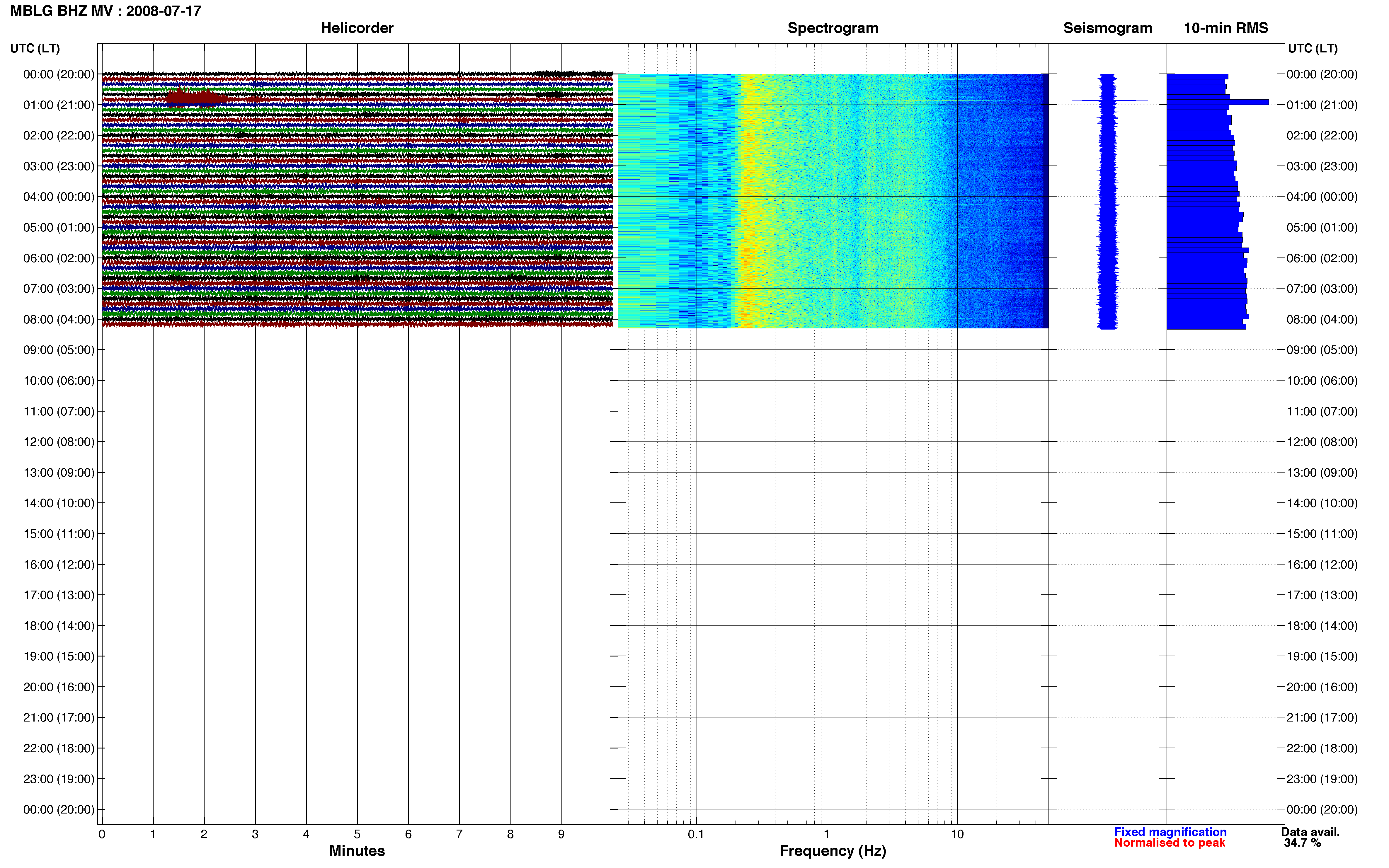The width and height of the screenshot is (1389, 868).
Task: Click the 07:00 (03:00) label on the right axis
Action: [x=1322, y=289]
